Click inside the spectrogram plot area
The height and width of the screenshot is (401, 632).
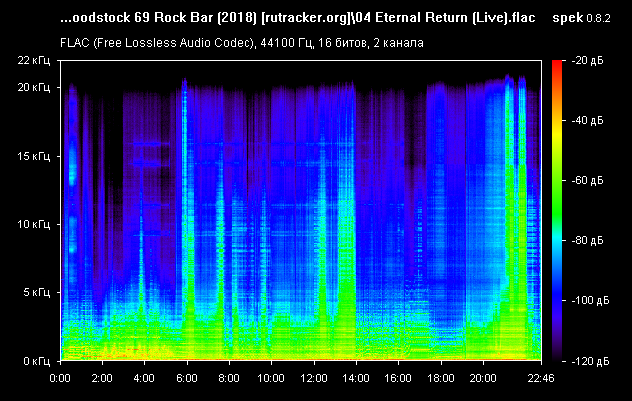301,210
